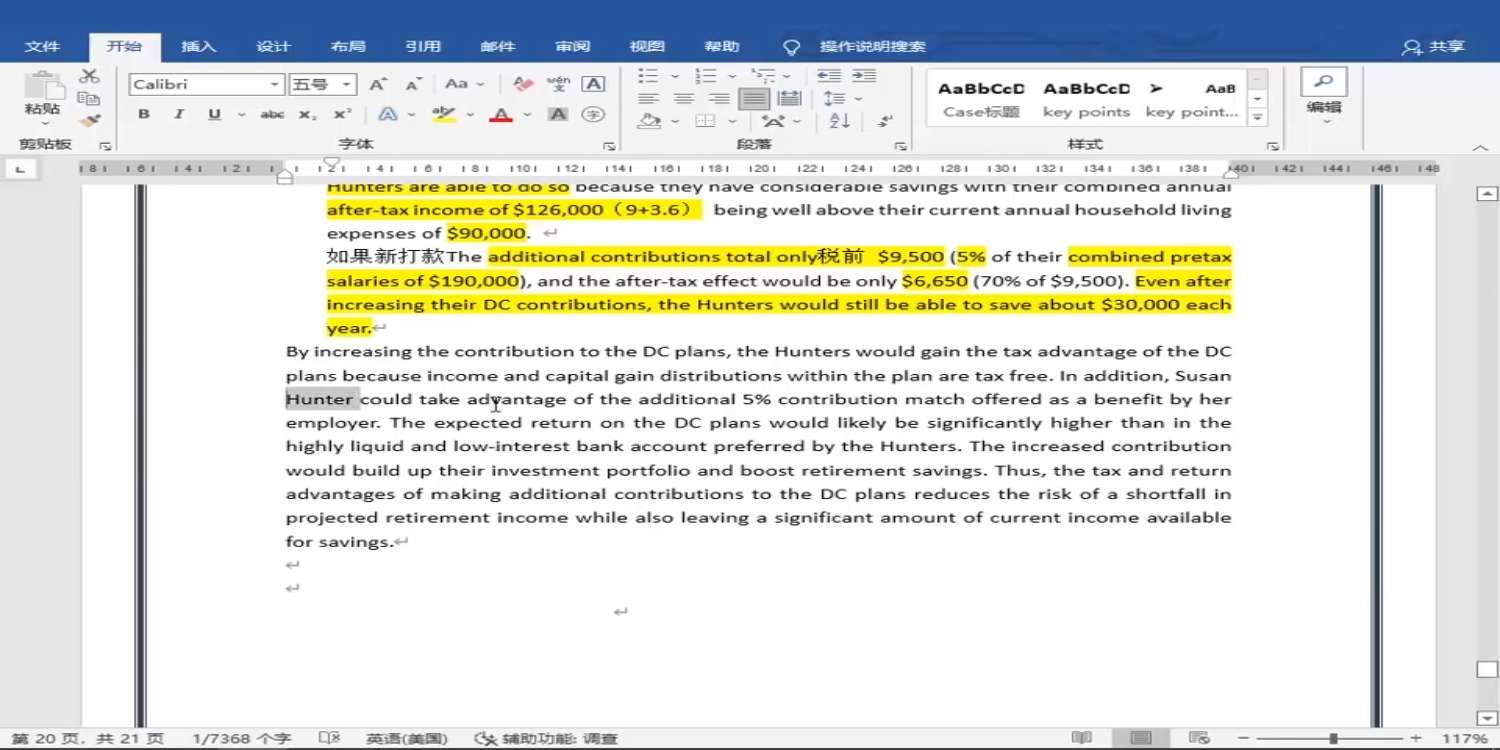Viewport: 1500px width, 750px height.
Task: Apply the first 'key points' style
Action: (1087, 100)
